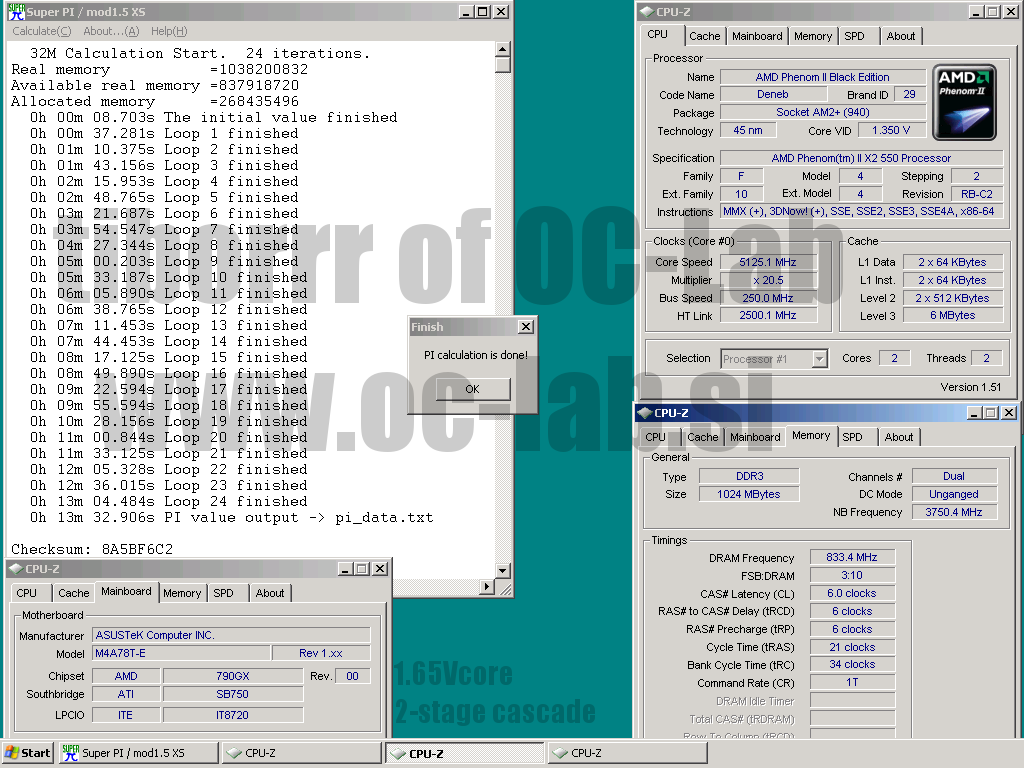Screen dimensions: 1024x768
Task: Click the Core Speed value 5125.1 MHz
Action: [768, 262]
